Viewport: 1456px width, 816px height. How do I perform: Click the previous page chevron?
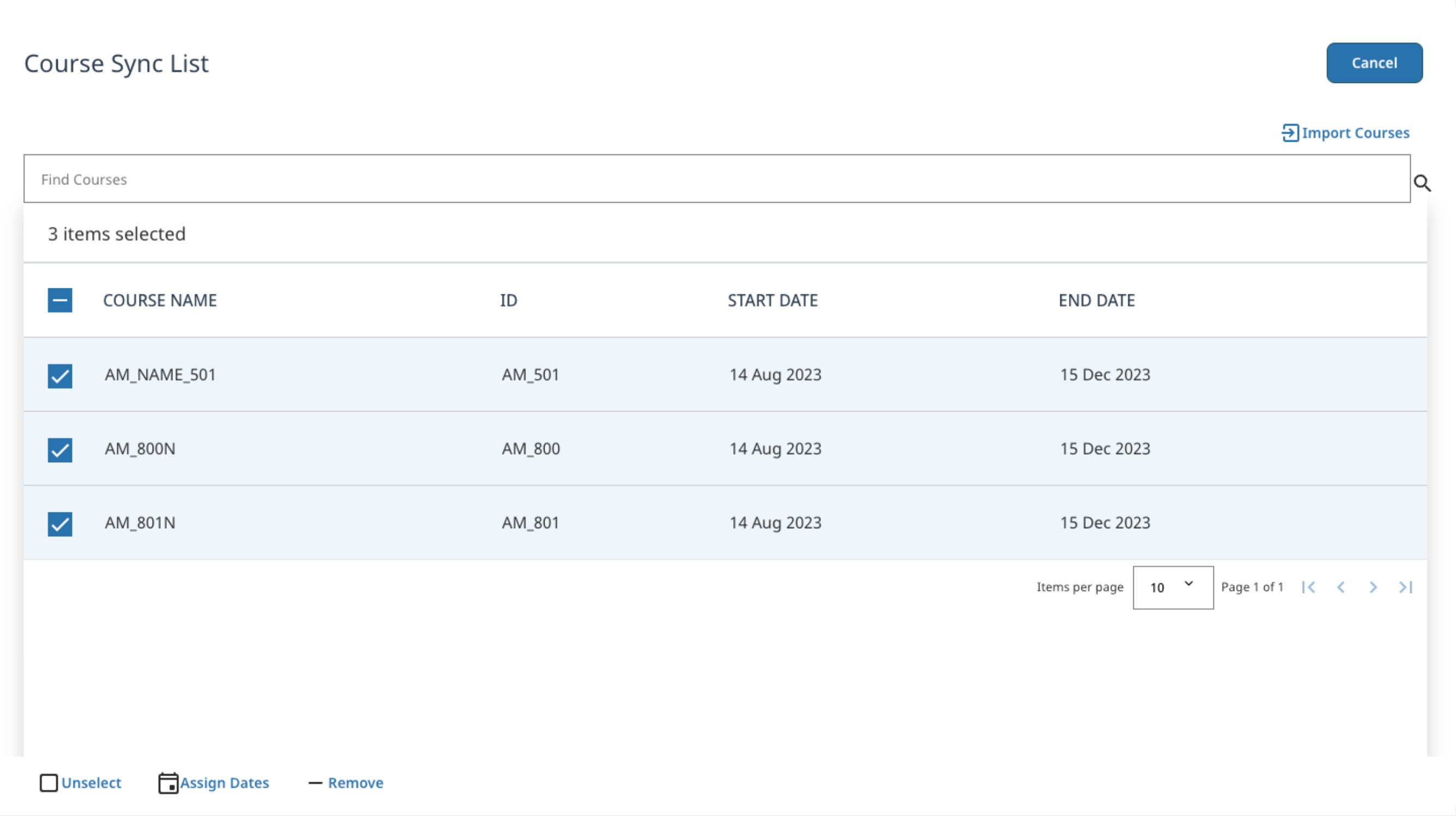pos(1342,587)
